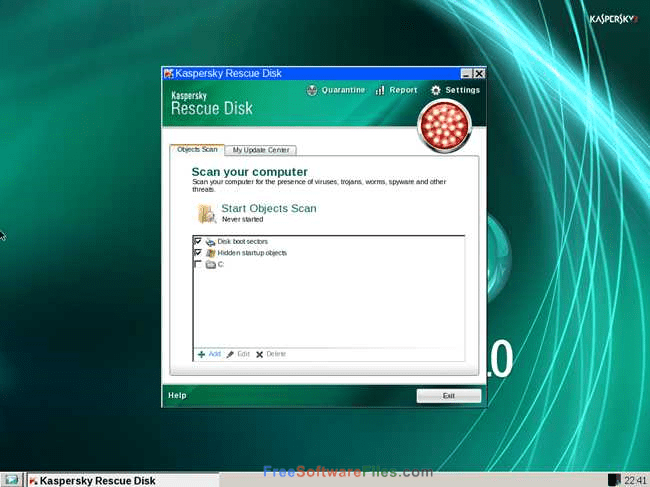Click the taskbar clock showing 22:41
Image resolution: width=650 pixels, height=487 pixels.
click(x=635, y=480)
